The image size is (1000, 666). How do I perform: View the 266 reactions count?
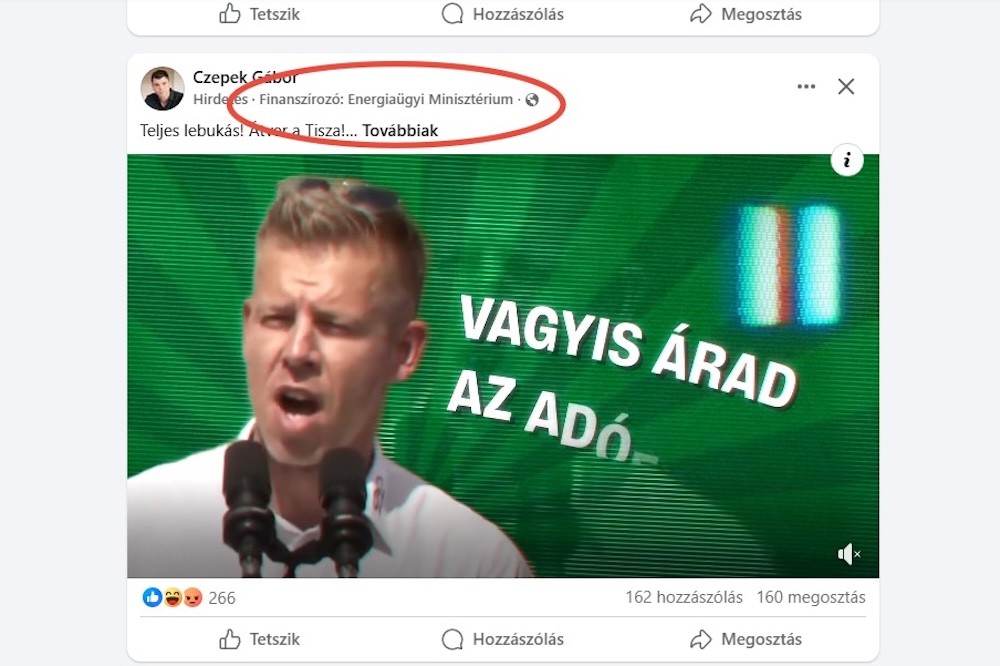click(222, 598)
